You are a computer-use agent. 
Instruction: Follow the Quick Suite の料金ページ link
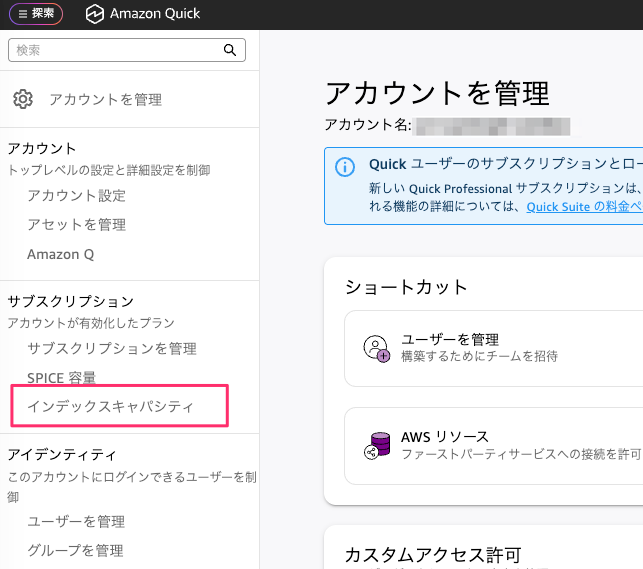[x=584, y=207]
